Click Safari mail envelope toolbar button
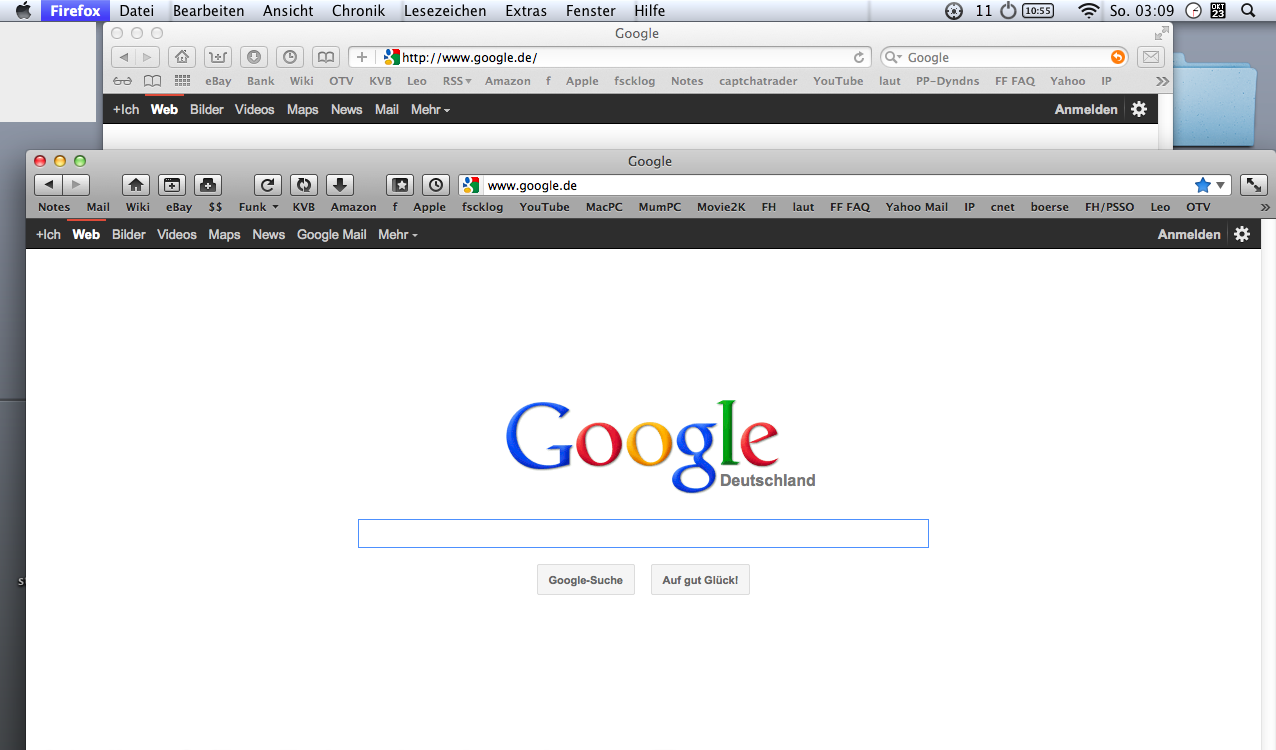 click(x=1151, y=57)
